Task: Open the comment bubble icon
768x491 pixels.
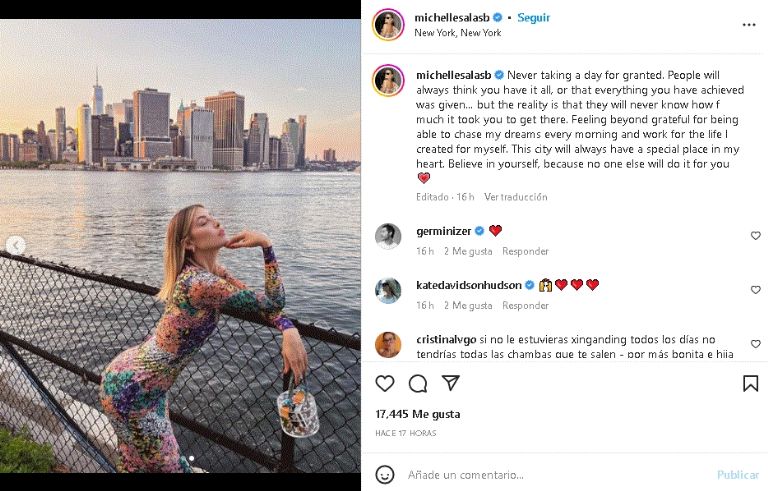Action: (418, 383)
